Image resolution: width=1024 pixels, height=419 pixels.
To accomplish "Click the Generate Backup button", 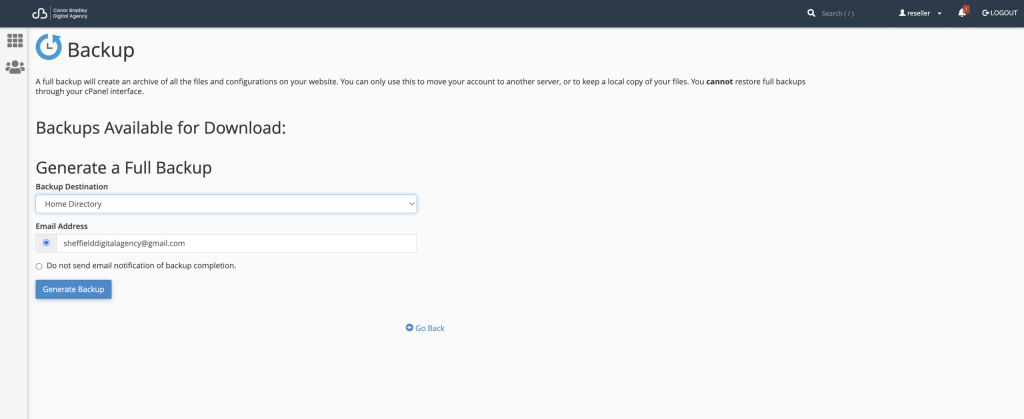I will click(73, 289).
